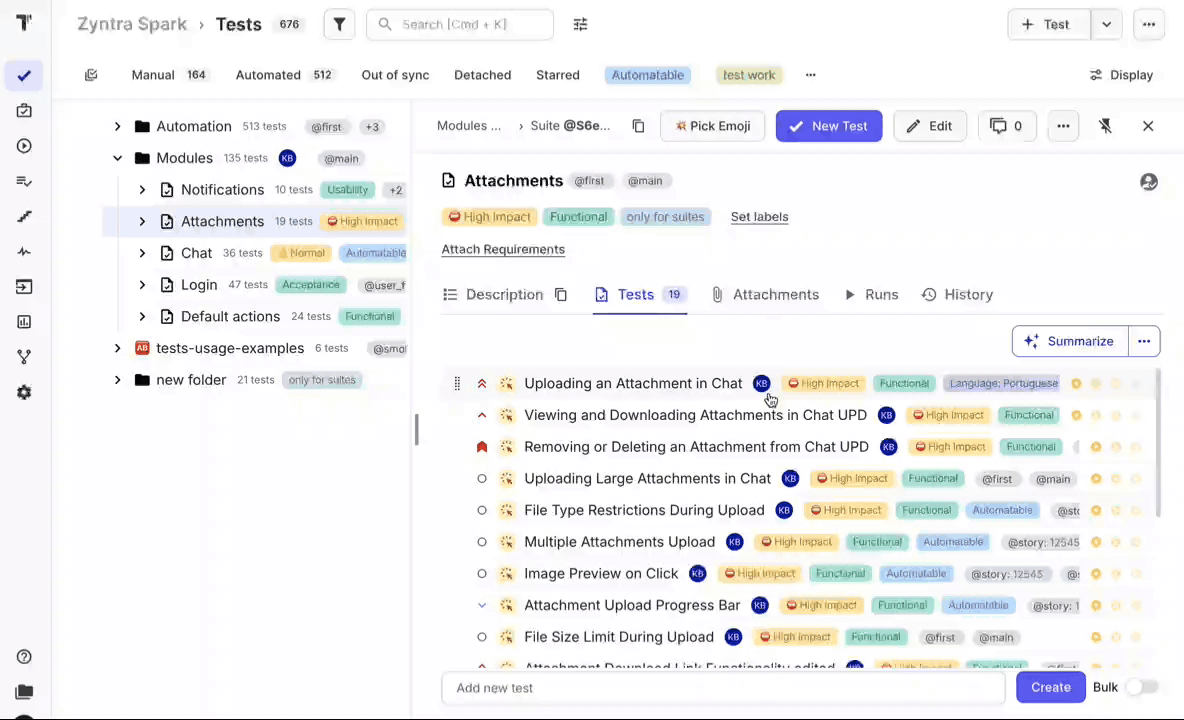Switch to the Runs tab

point(871,295)
